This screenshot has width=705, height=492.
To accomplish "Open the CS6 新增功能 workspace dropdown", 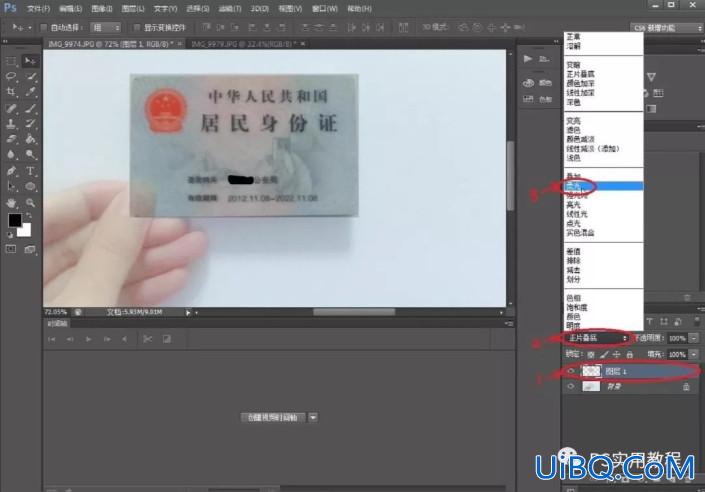I will pos(667,28).
